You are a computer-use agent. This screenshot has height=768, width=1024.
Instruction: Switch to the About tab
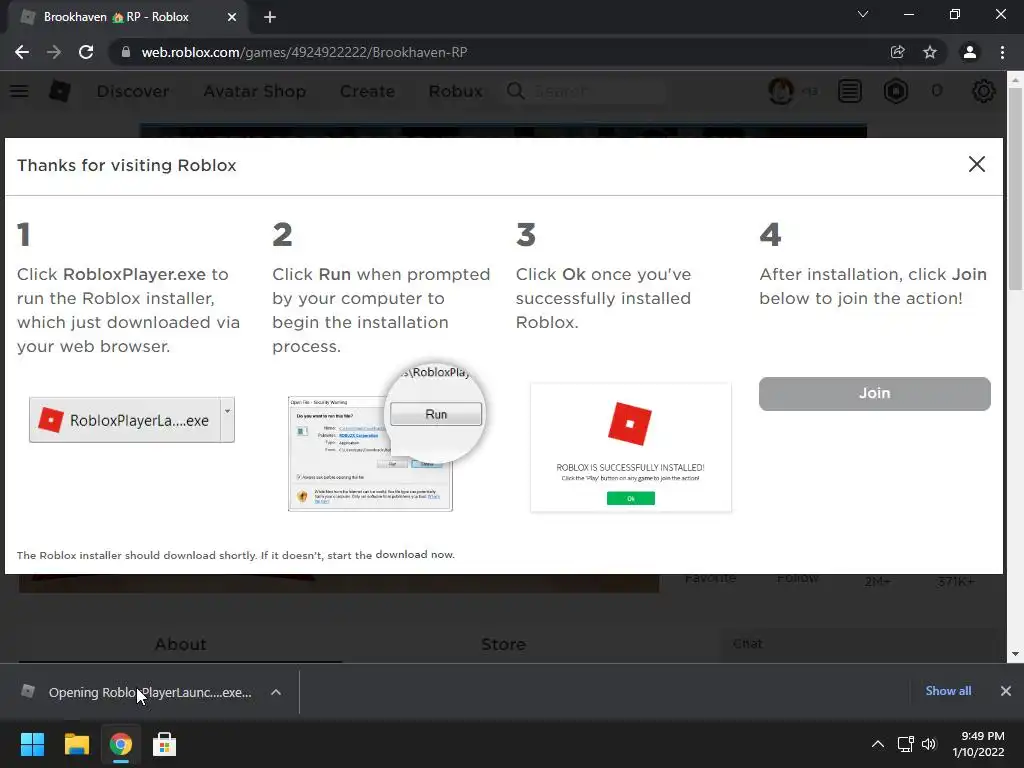(180, 644)
